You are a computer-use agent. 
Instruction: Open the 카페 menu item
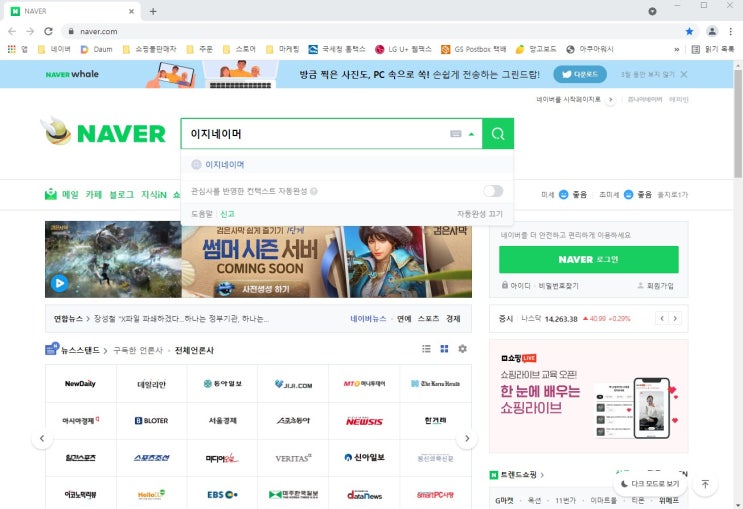93,194
